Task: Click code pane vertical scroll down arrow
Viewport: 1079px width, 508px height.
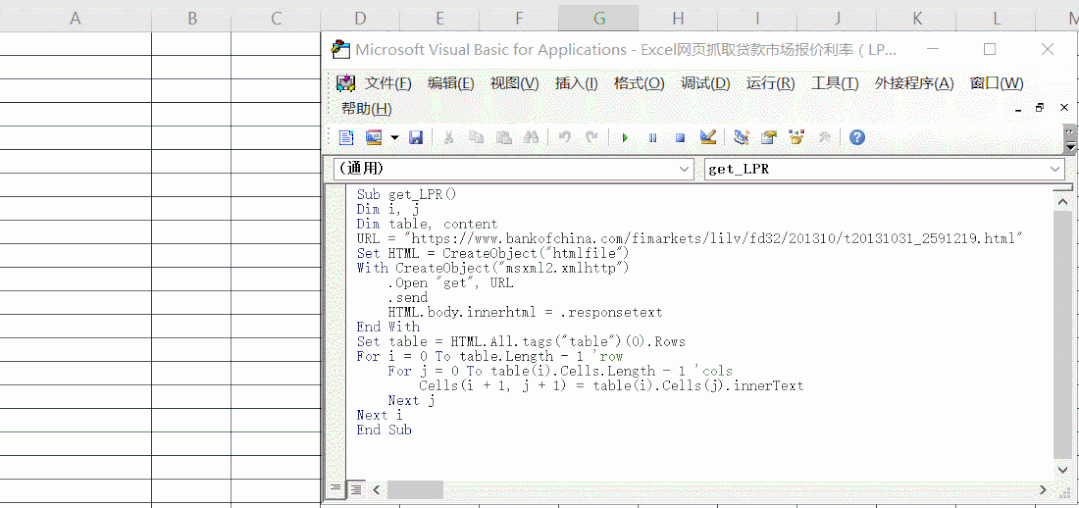Action: [1063, 469]
